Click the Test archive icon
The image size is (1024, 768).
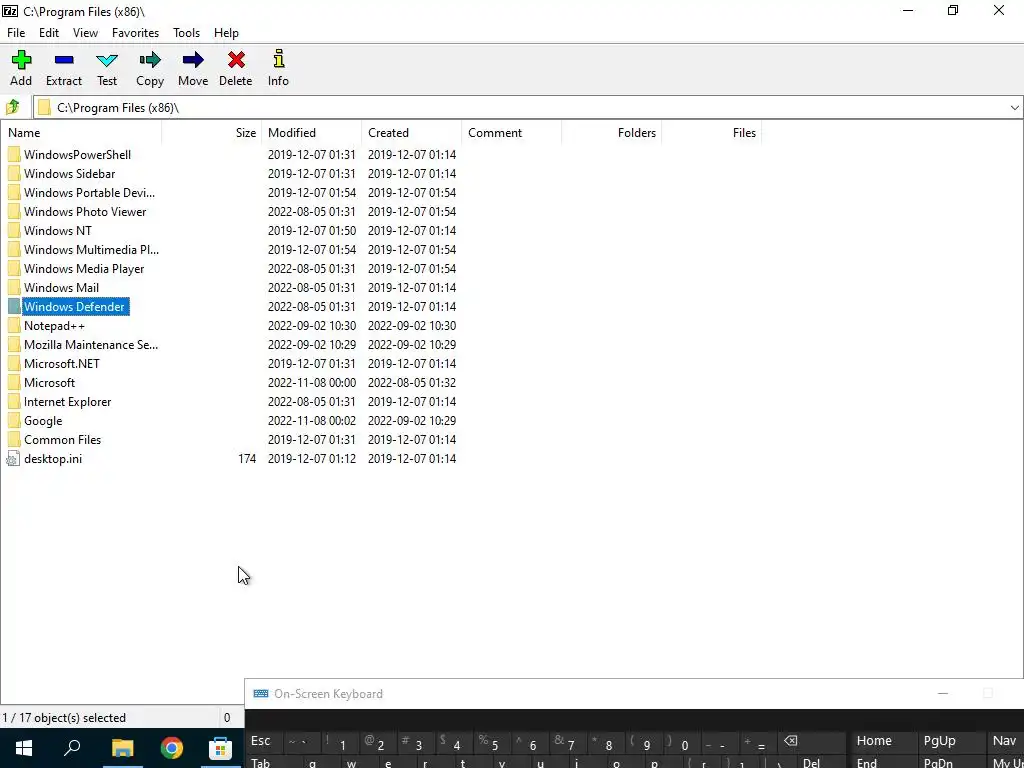click(106, 60)
